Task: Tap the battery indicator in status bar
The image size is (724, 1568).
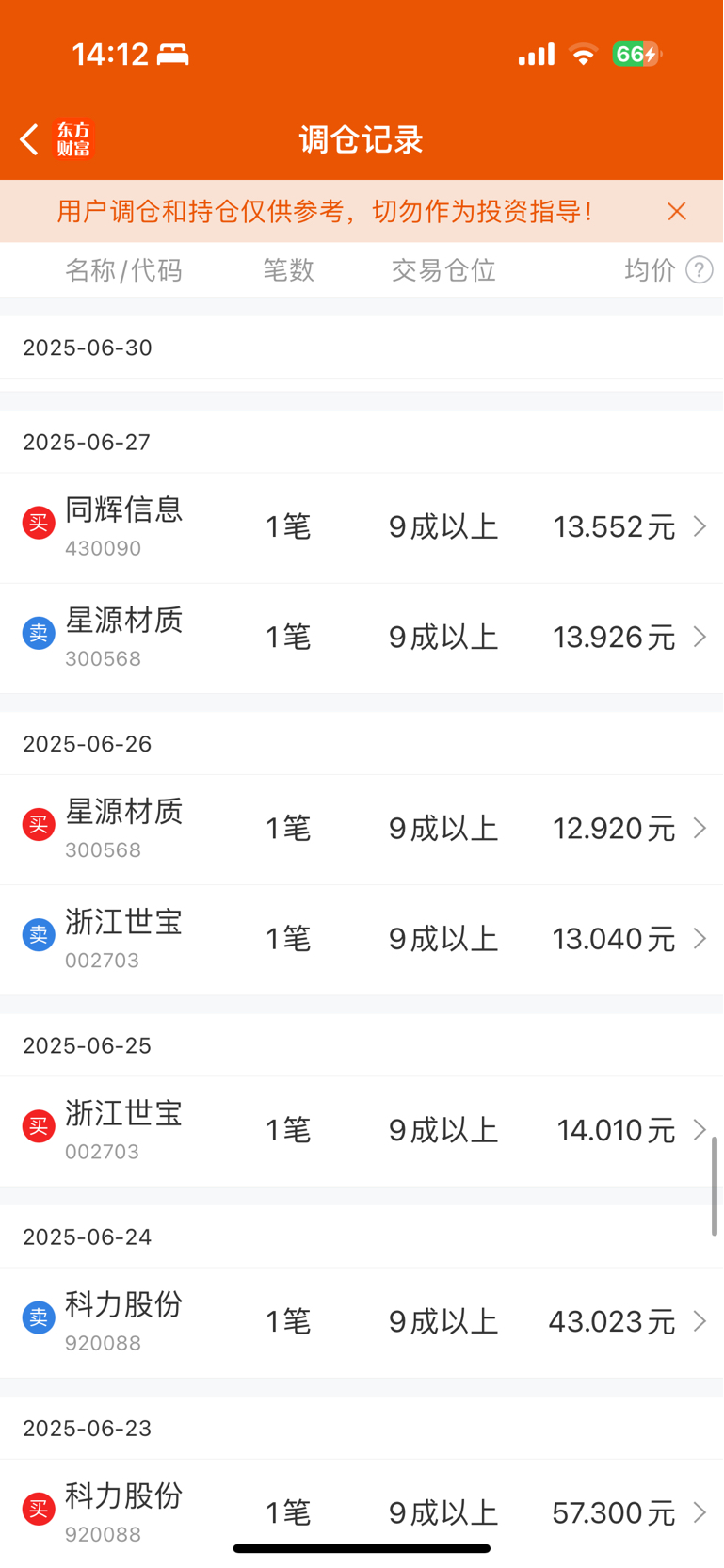Action: (637, 55)
